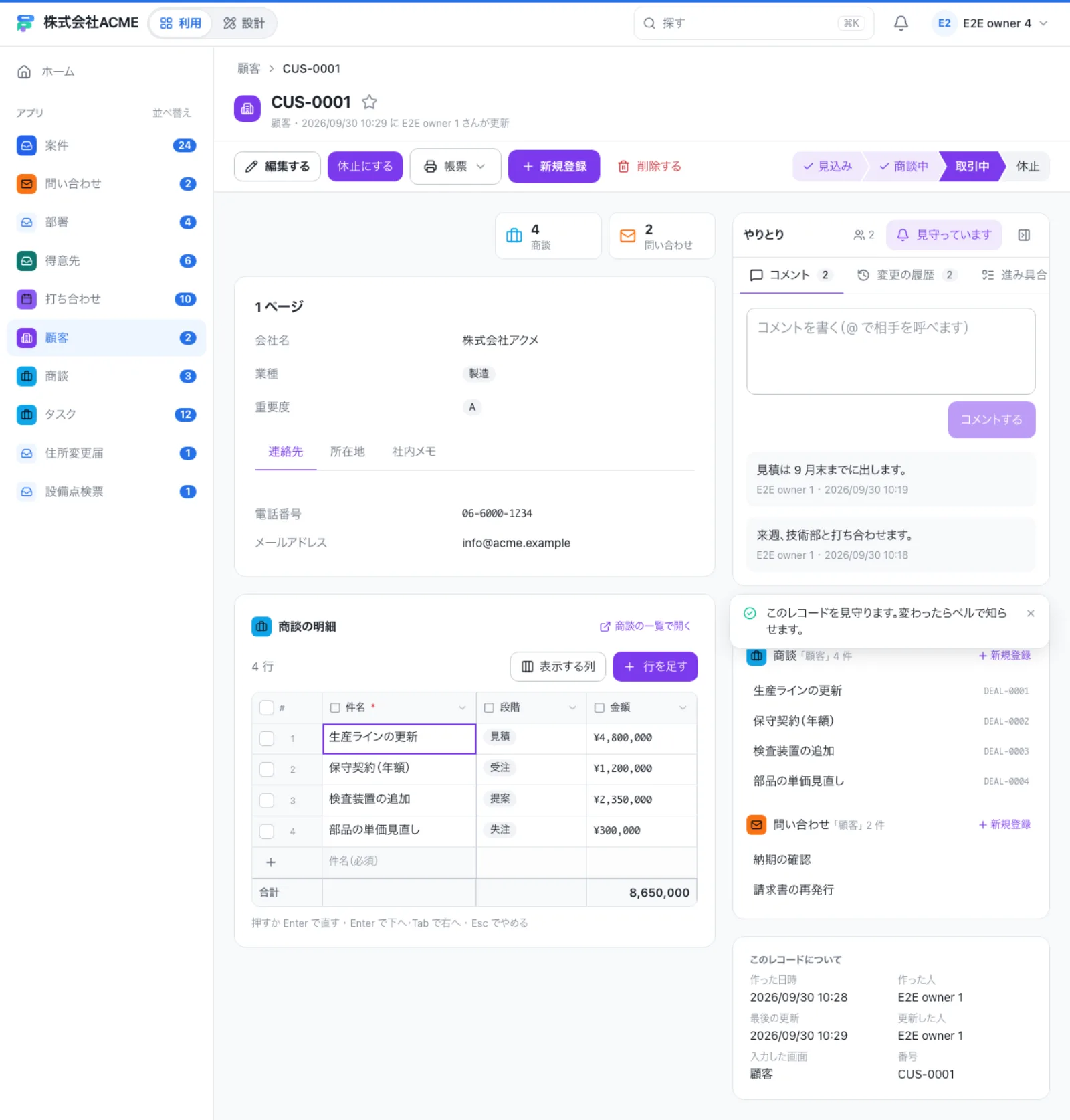Switch to the 社内メモ tab
The image size is (1070, 1120).
pyautogui.click(x=414, y=452)
